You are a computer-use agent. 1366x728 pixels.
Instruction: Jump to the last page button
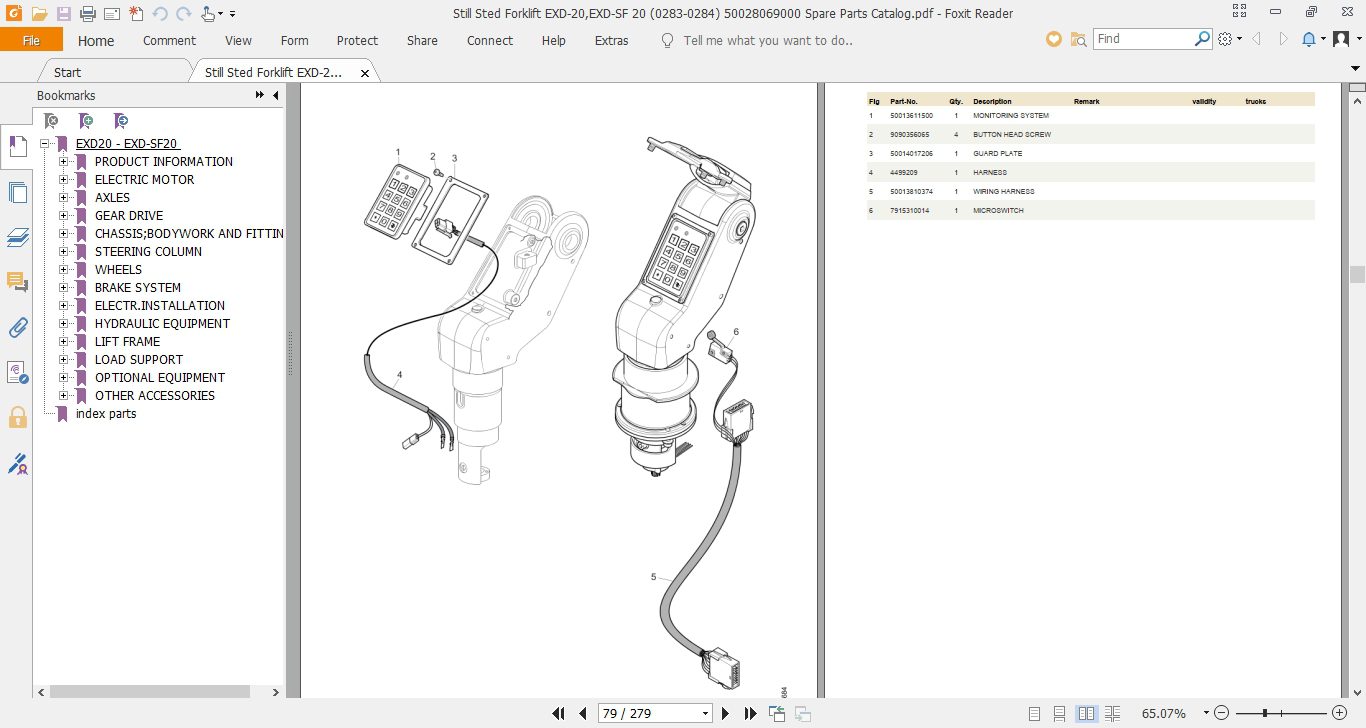pos(751,713)
